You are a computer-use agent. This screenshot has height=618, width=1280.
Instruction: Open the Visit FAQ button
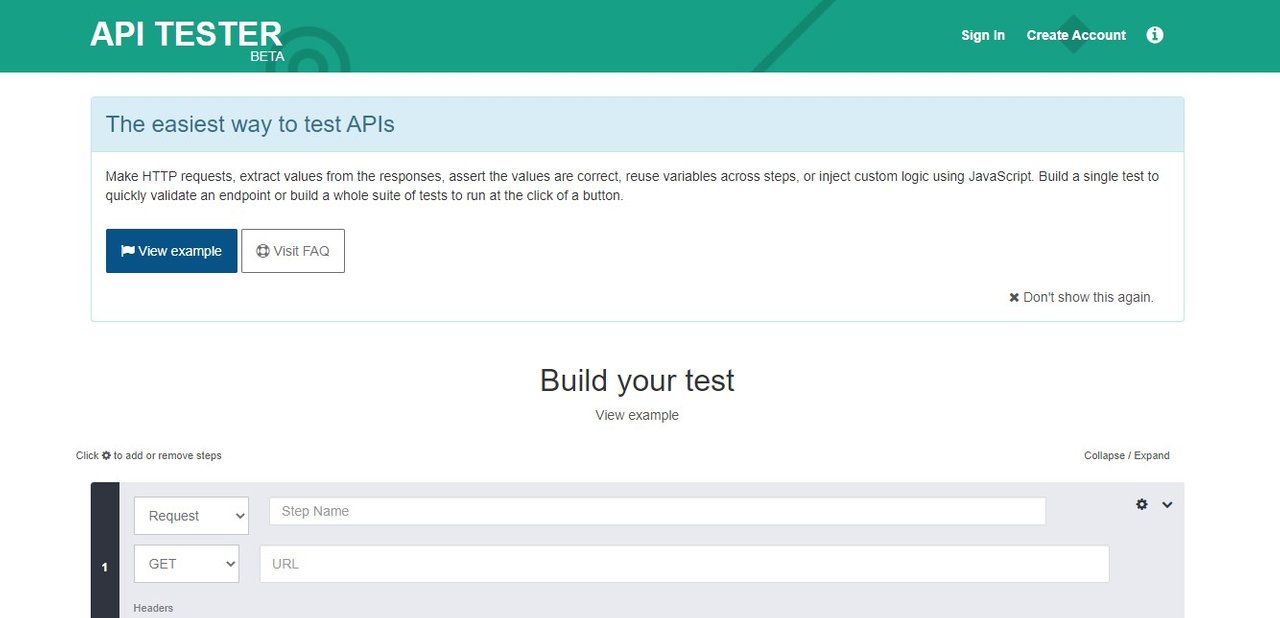click(293, 251)
